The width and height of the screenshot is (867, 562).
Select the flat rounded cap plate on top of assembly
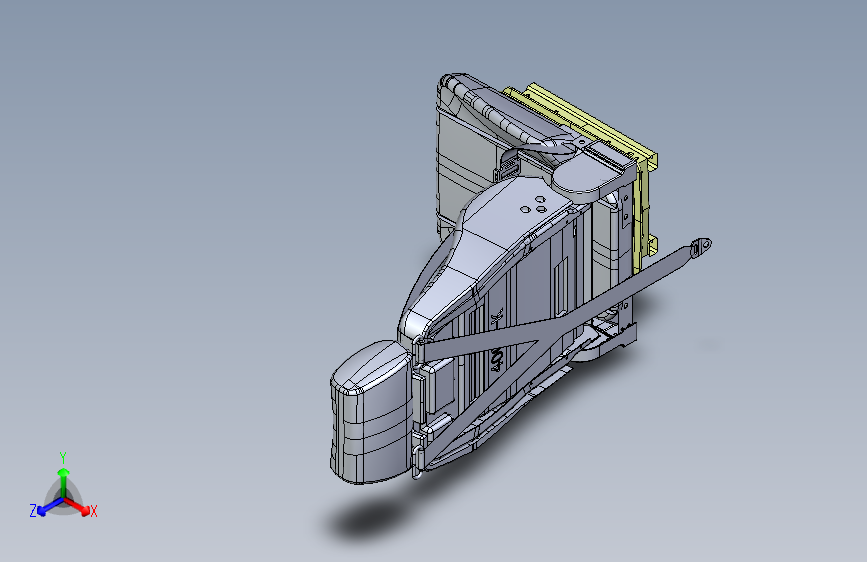[588, 173]
